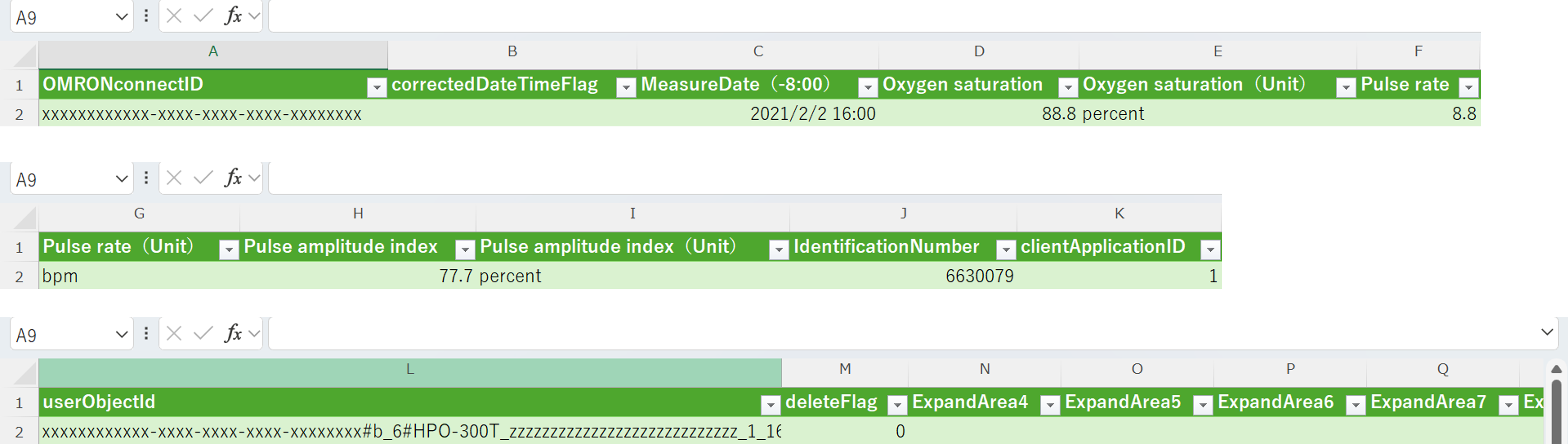Expand the formula bar with chevron

1547,332
